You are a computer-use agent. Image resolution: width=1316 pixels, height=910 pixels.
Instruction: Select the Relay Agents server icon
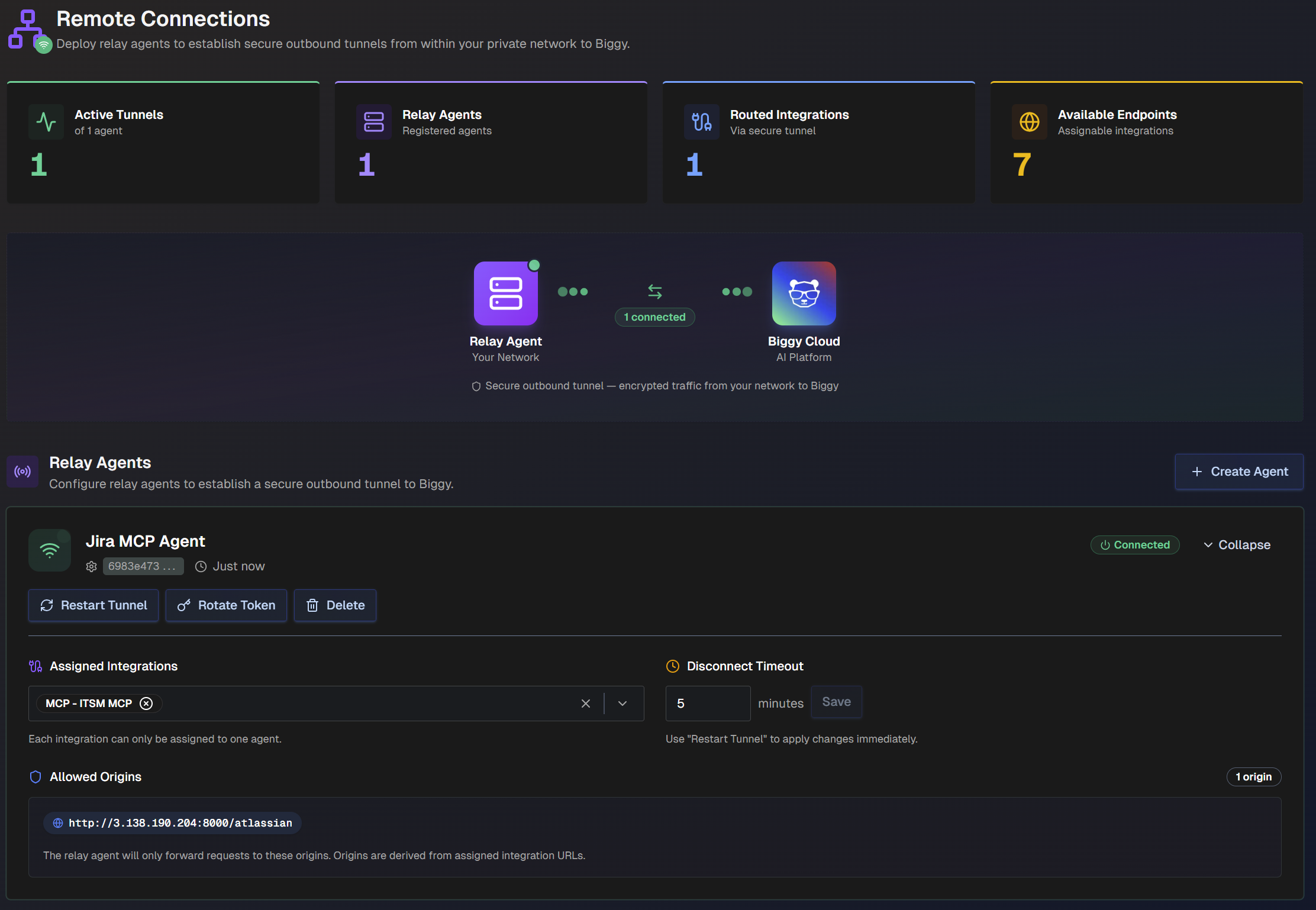[x=374, y=122]
